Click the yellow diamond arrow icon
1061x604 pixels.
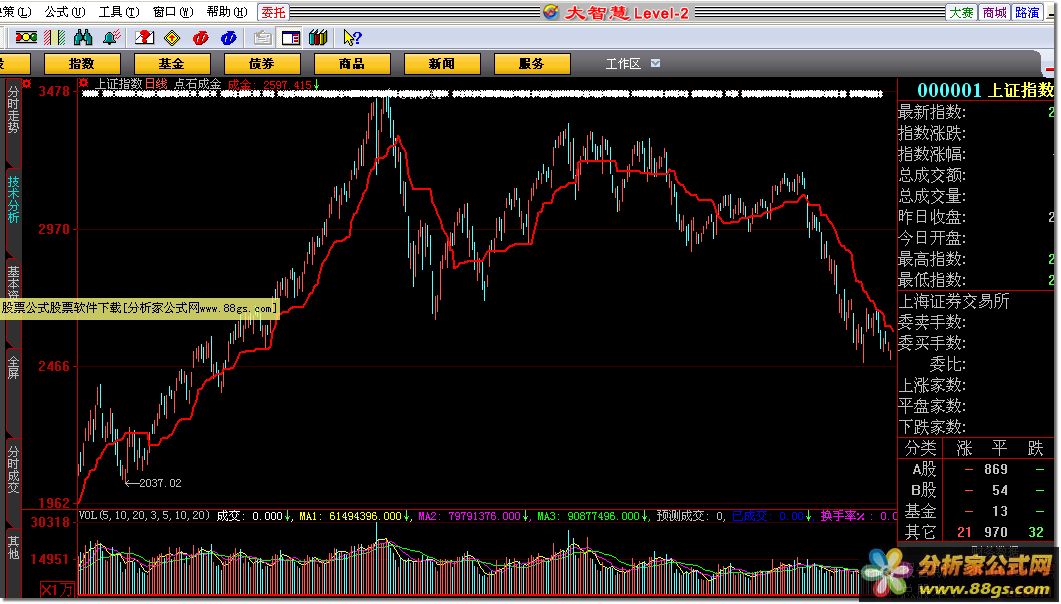[x=171, y=38]
